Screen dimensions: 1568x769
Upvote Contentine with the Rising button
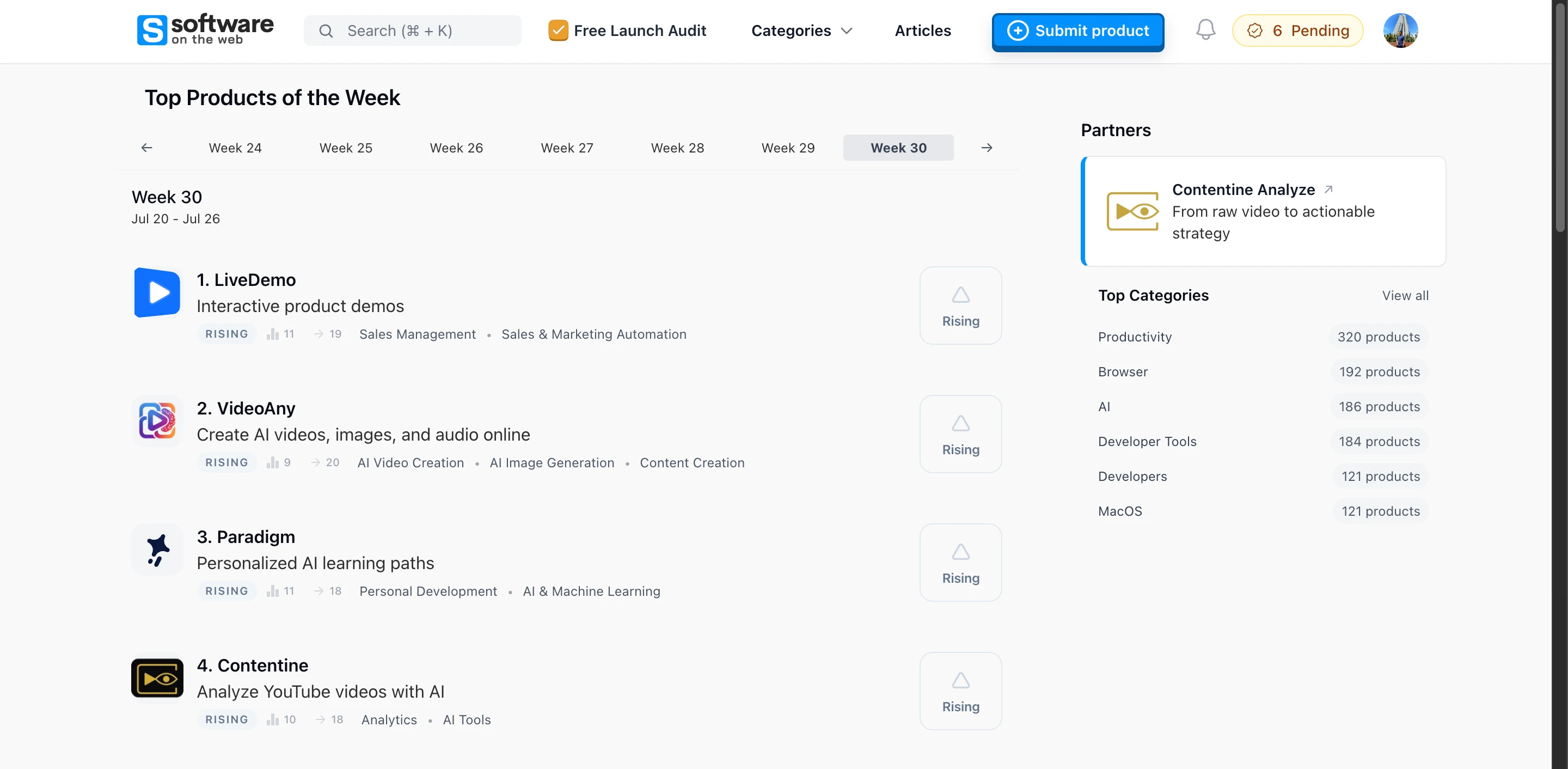pyautogui.click(x=960, y=691)
